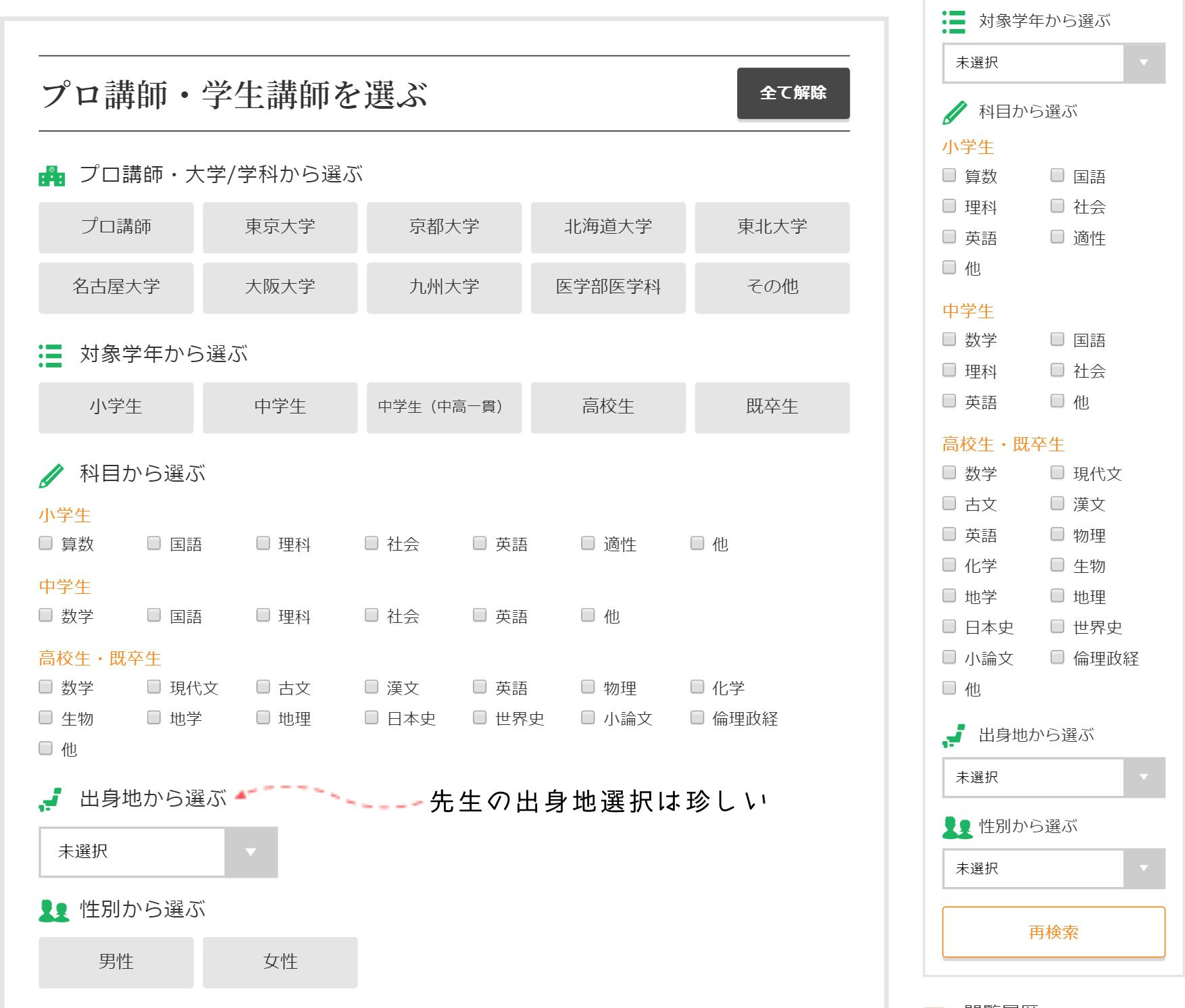Click the green list icon next to main 対象学年から選ぶ
This screenshot has height=1008, width=1185.
click(x=51, y=355)
